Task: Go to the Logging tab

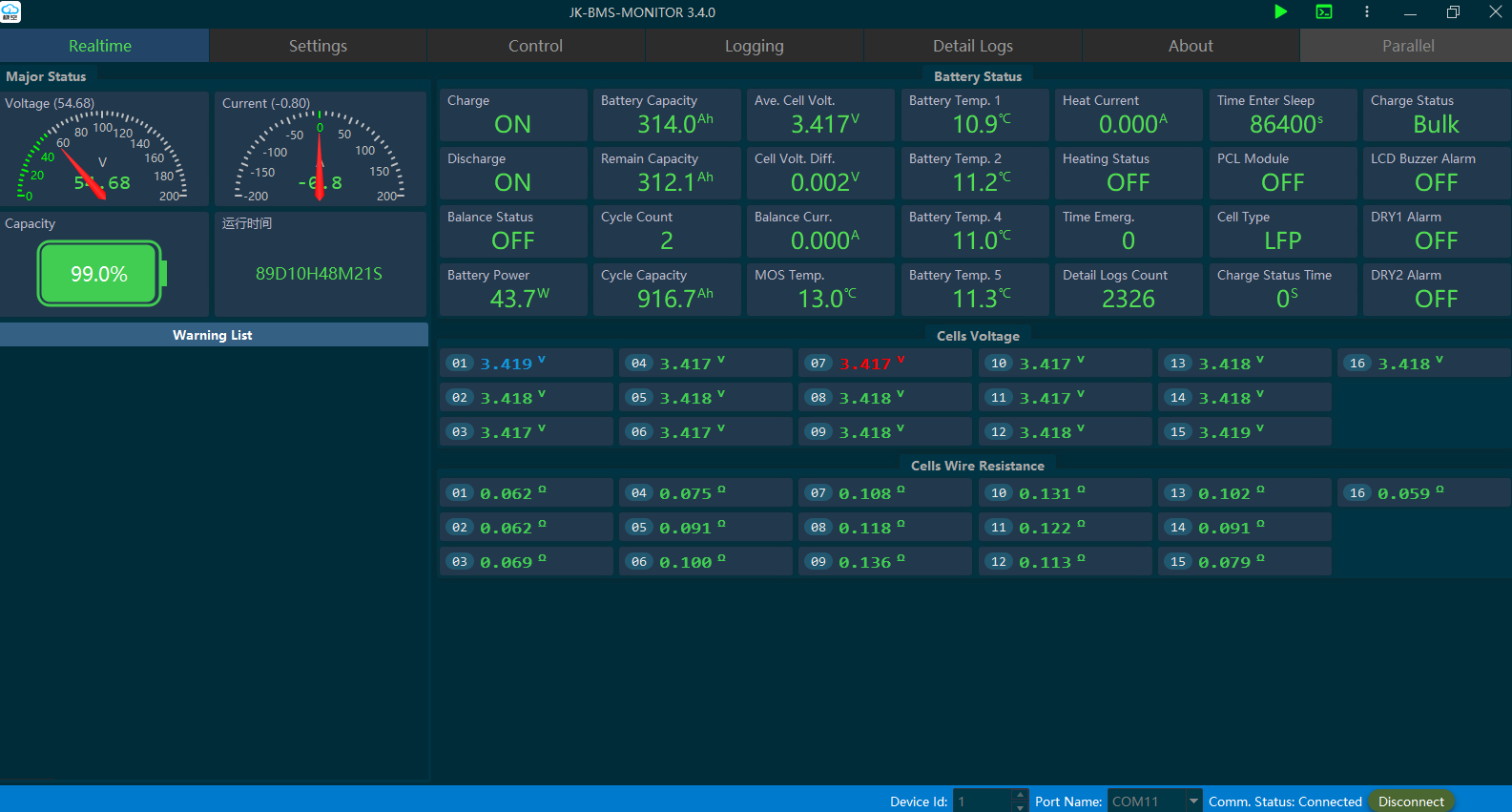Action: click(754, 46)
